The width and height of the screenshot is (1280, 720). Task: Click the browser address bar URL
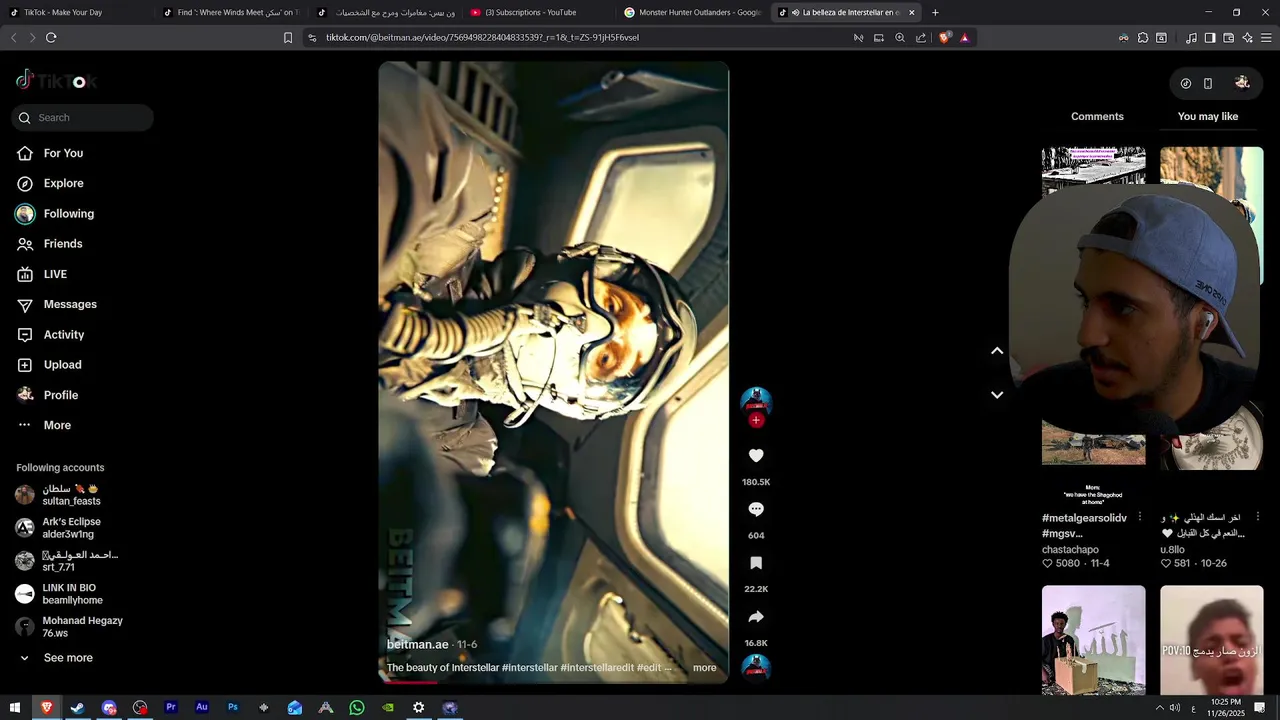coord(482,38)
